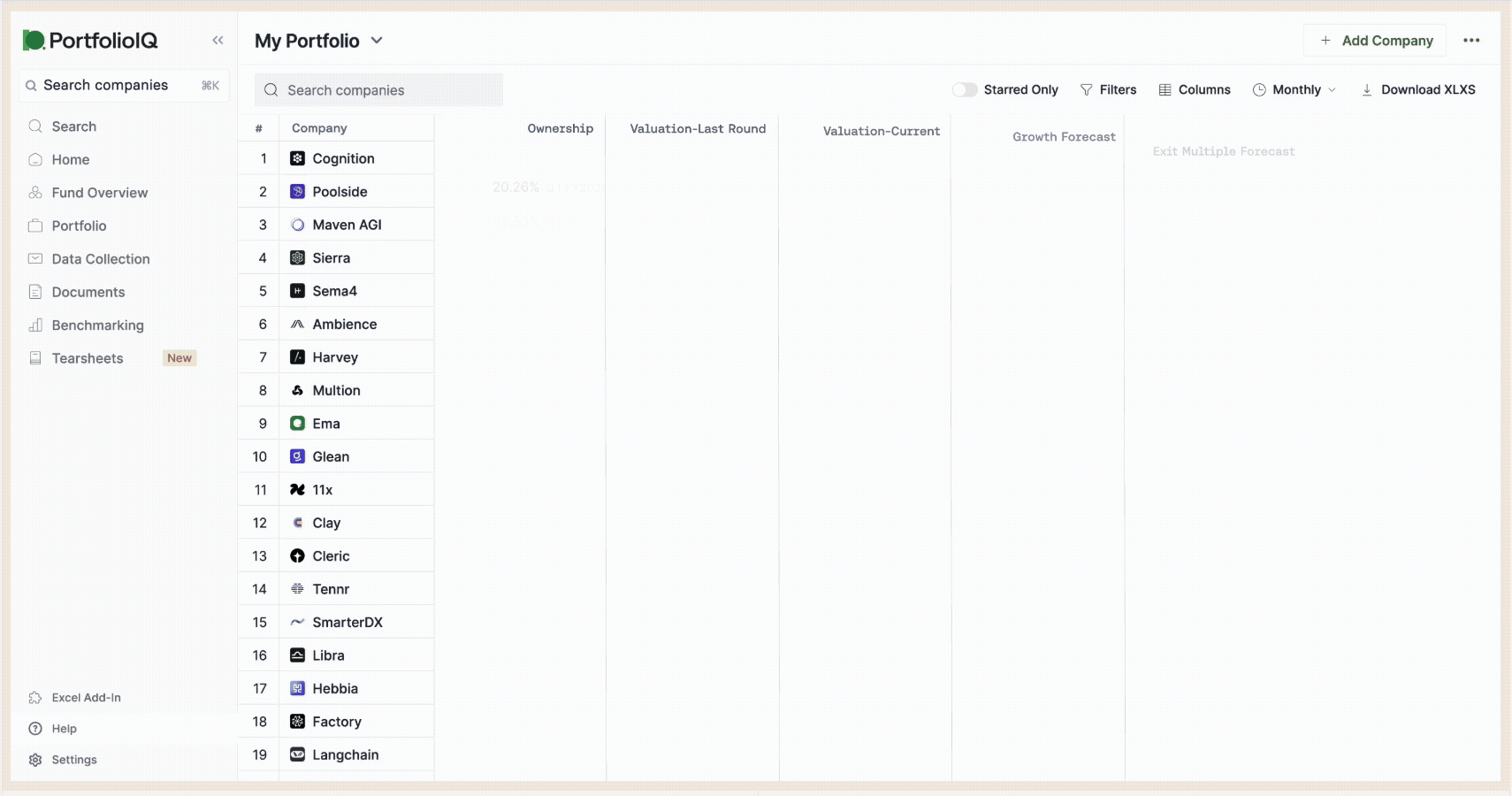Open Help from sidebar bottom
Screen dimensions: 1512x796
pyautogui.click(x=64, y=729)
